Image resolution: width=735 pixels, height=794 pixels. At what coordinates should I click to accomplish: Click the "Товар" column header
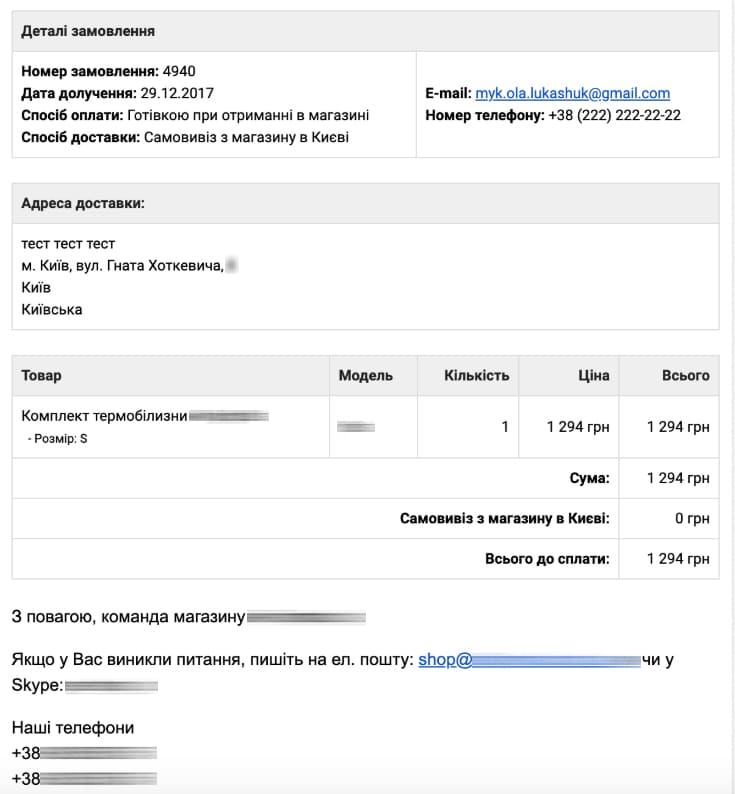[x=41, y=375]
